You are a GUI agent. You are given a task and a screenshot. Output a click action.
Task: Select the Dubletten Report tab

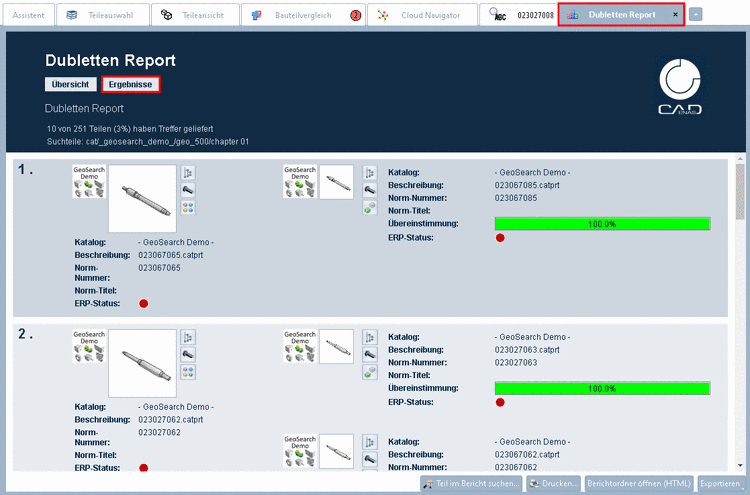tap(621, 14)
